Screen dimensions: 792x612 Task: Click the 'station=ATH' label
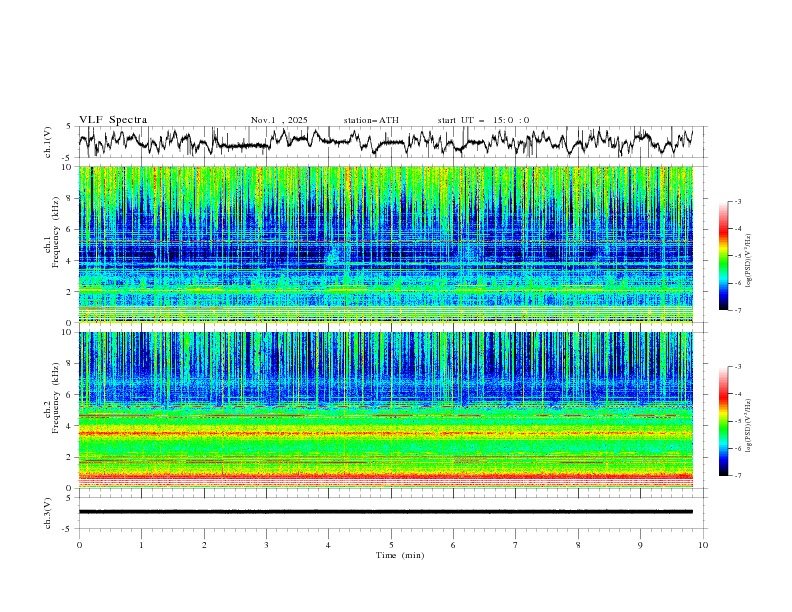(x=371, y=120)
